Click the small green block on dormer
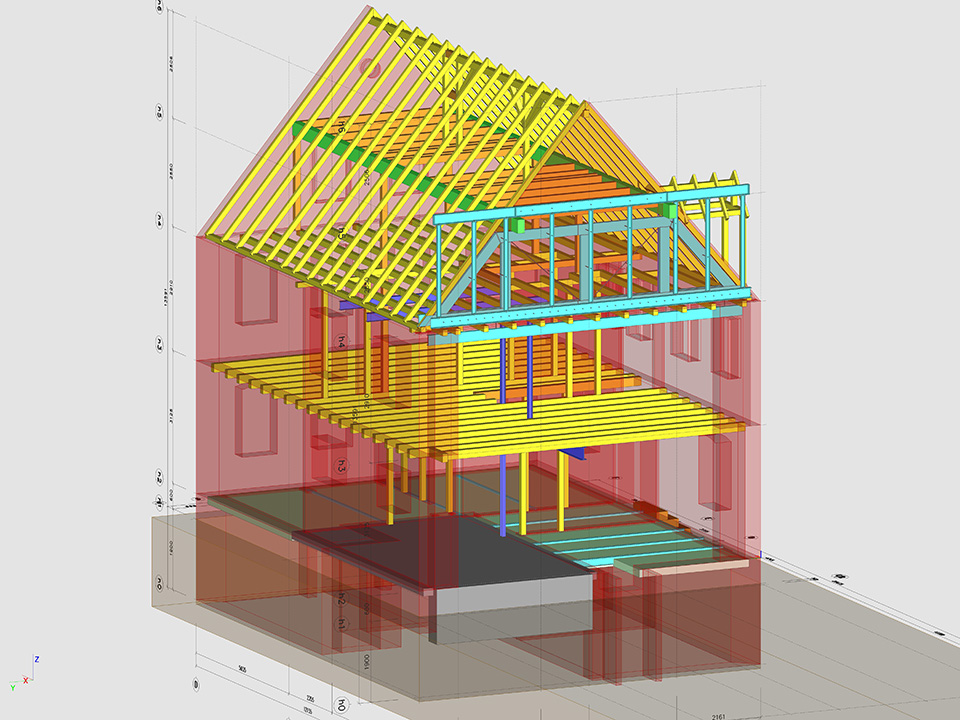960x720 pixels. (x=520, y=225)
